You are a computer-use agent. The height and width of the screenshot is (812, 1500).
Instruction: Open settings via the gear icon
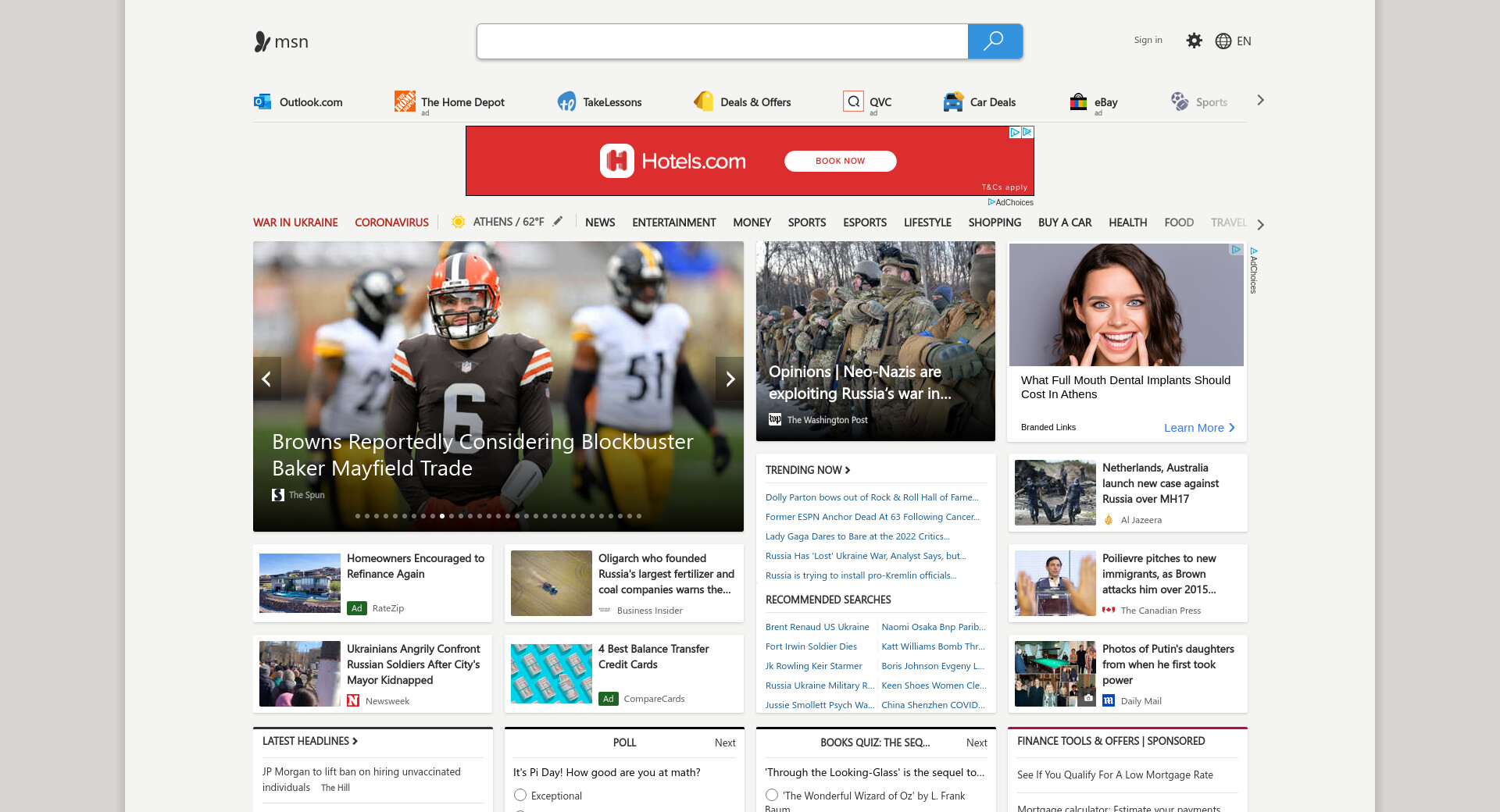tap(1194, 41)
